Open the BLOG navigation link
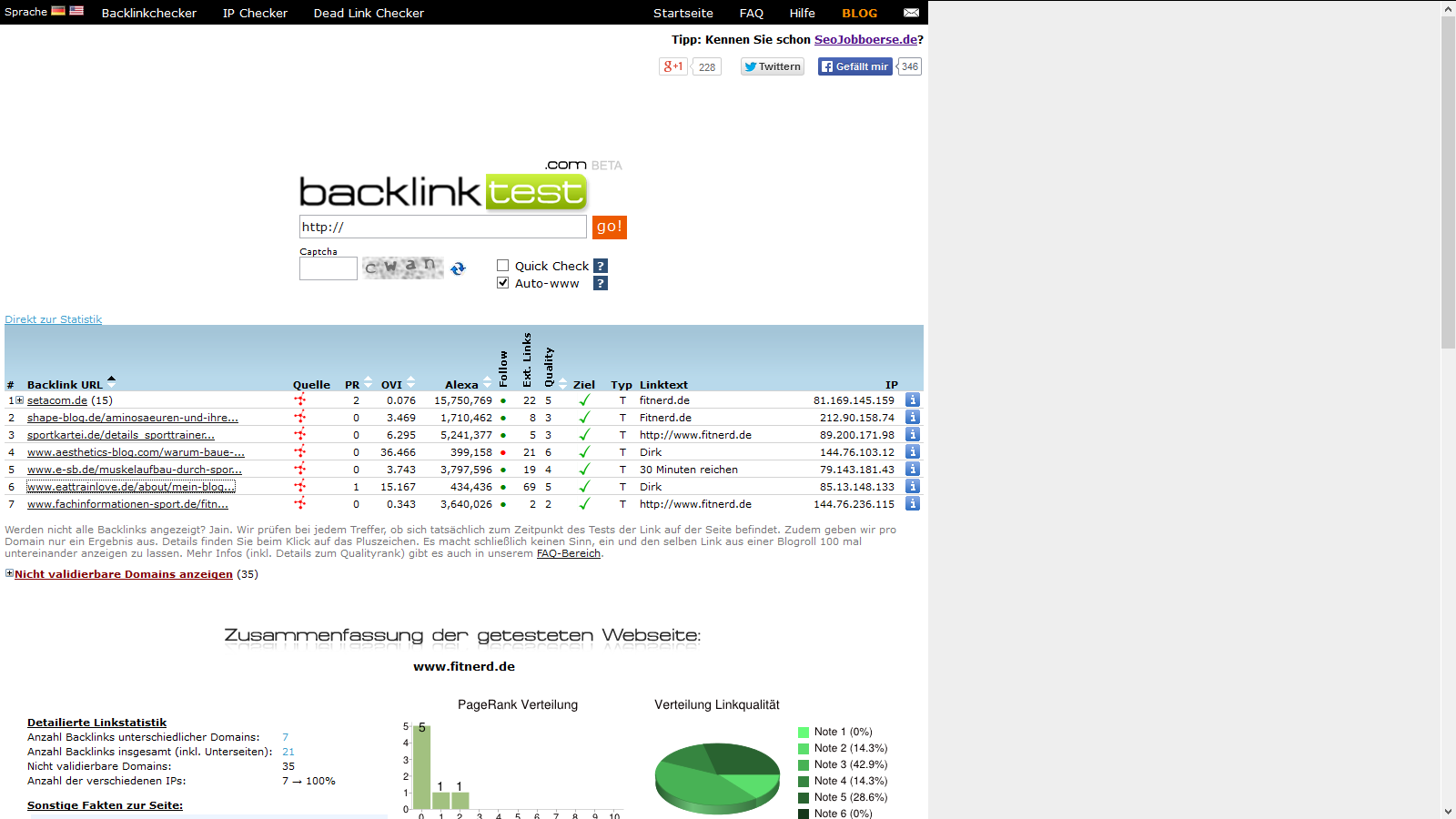The image size is (1456, 819). pyautogui.click(x=860, y=13)
